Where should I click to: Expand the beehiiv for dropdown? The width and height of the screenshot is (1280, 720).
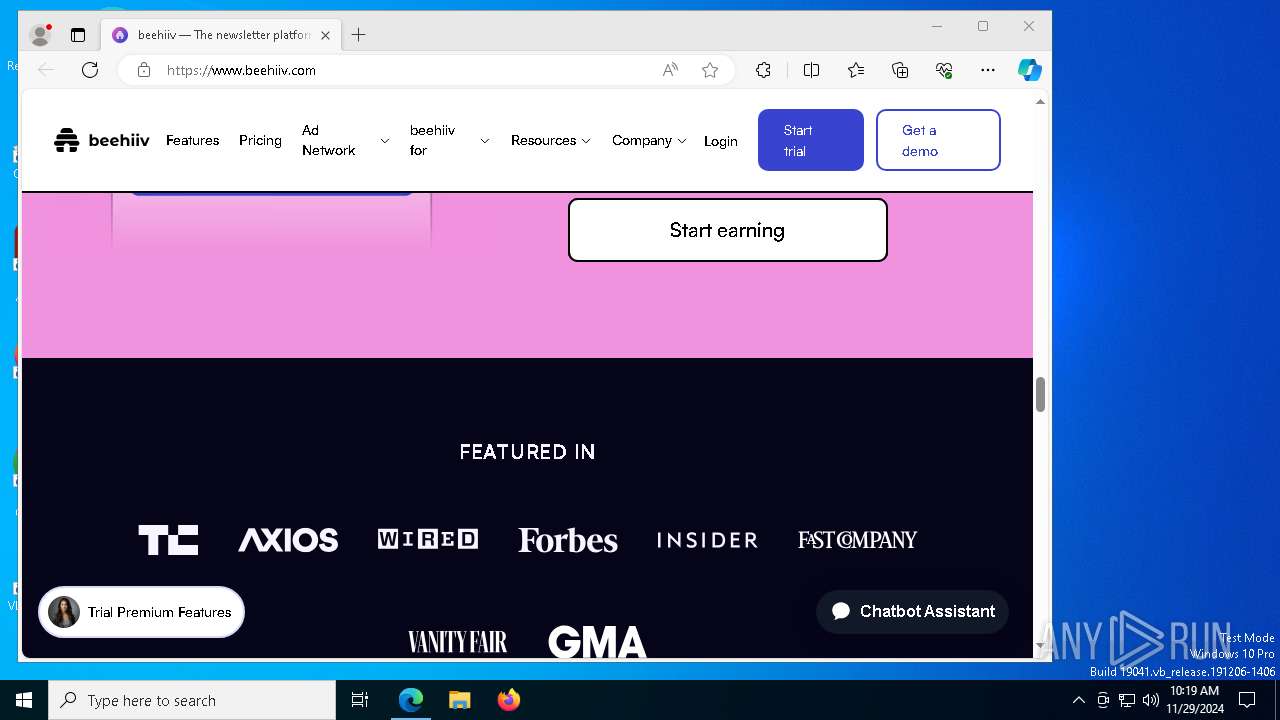449,140
